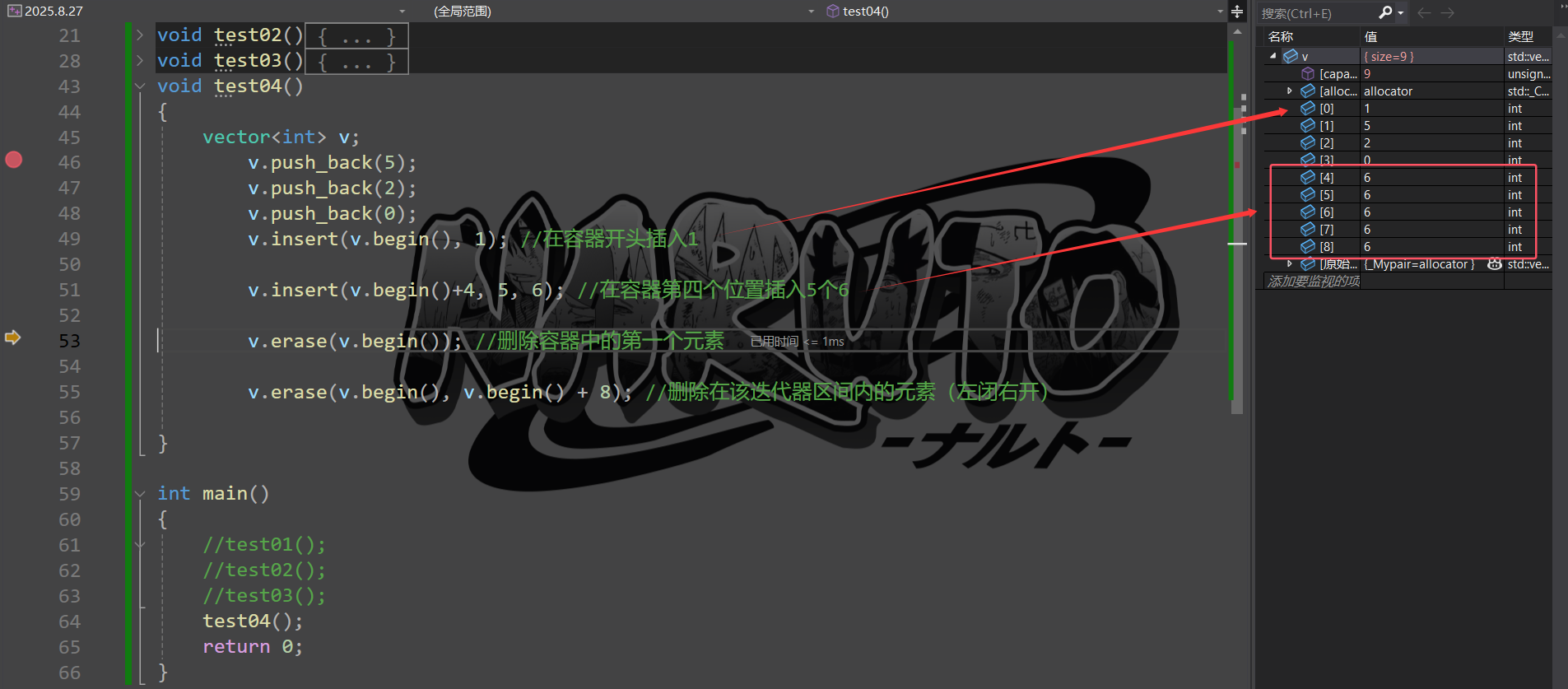Click the blue variable icon beside v
This screenshot has width=1568, height=689.
(x=1291, y=56)
